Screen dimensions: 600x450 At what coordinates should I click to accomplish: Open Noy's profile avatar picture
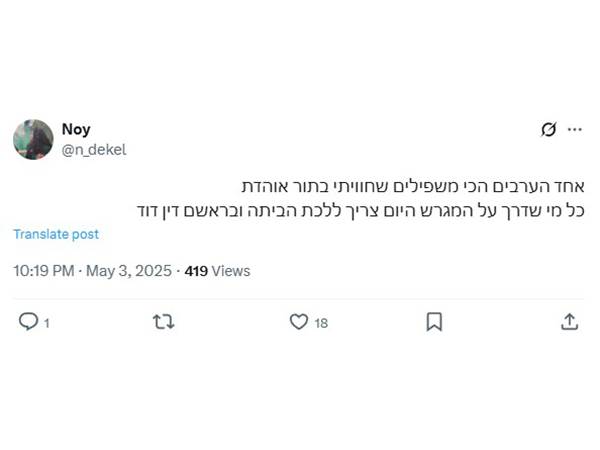[33, 139]
